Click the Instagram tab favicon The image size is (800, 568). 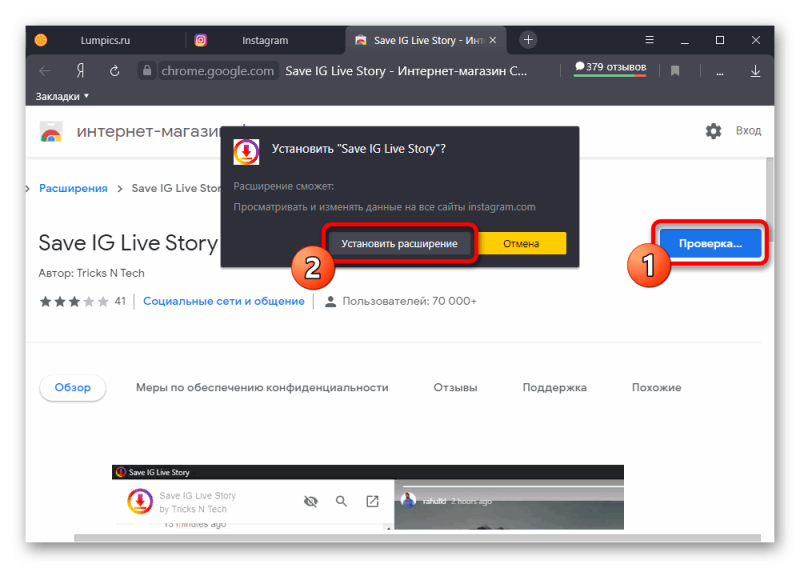[x=201, y=40]
